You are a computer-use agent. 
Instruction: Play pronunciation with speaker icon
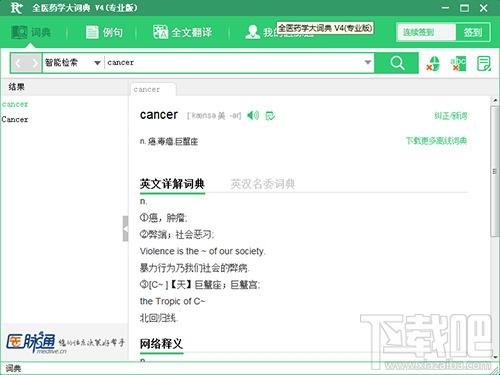253,116
